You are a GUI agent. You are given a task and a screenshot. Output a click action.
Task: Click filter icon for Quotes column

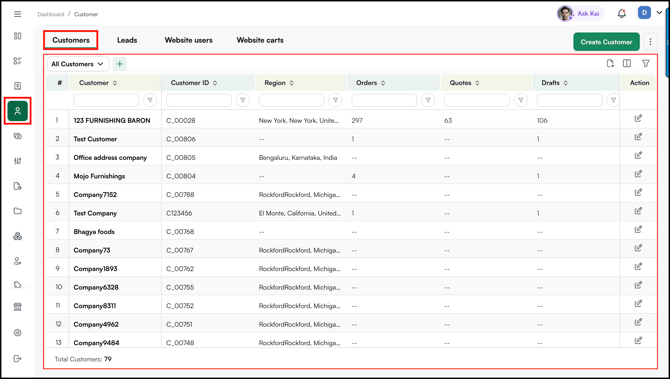[520, 100]
